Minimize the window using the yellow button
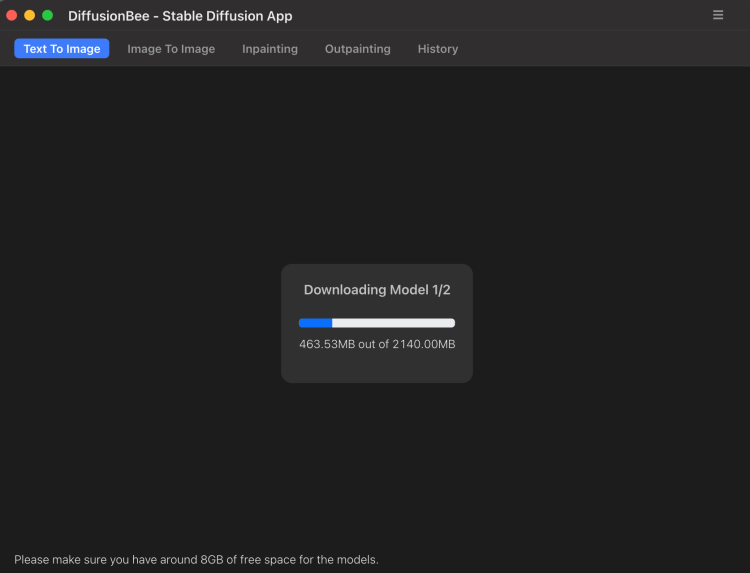Screen dimensions: 750x573 (x=30, y=15)
